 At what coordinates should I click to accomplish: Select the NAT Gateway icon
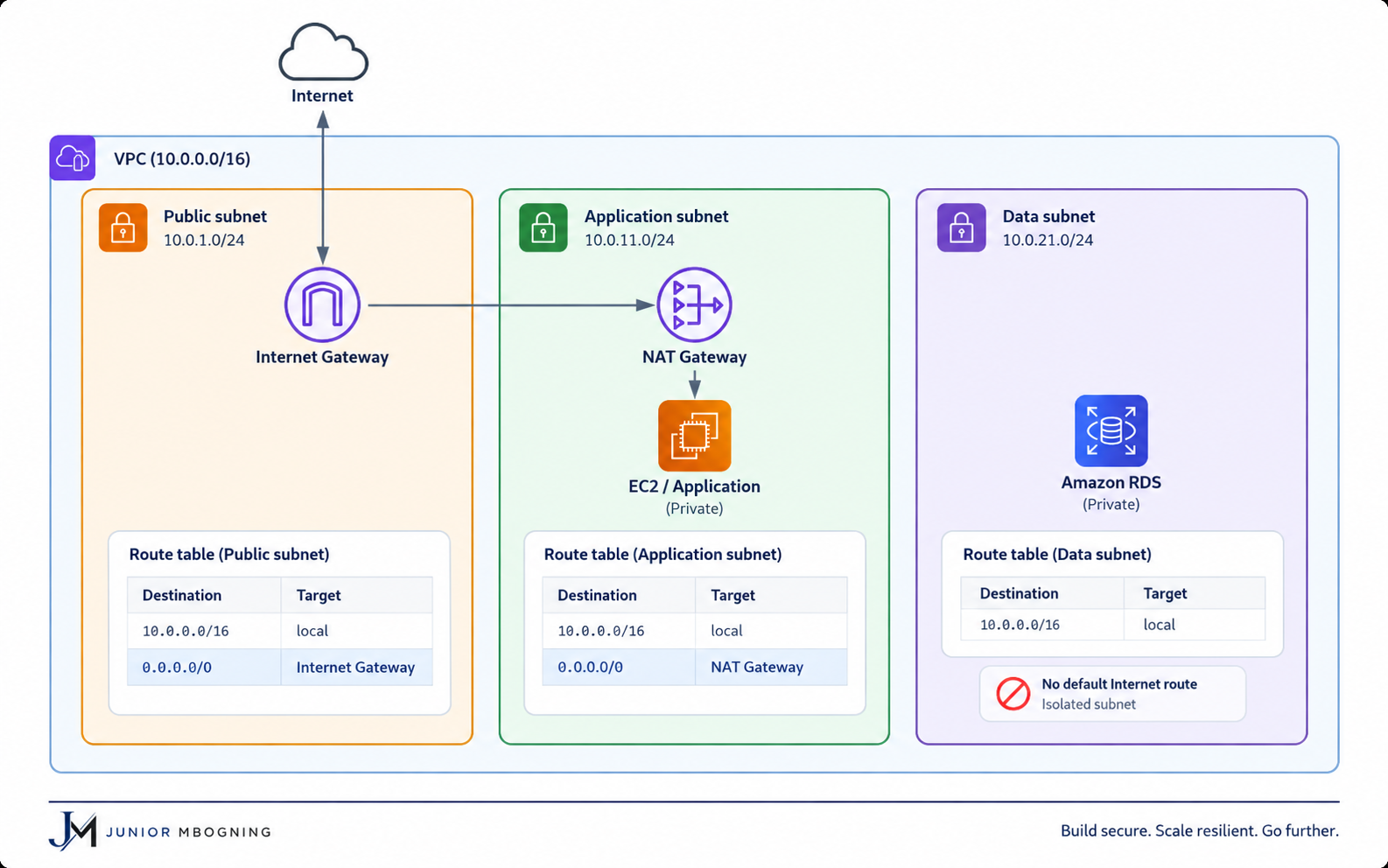point(695,304)
